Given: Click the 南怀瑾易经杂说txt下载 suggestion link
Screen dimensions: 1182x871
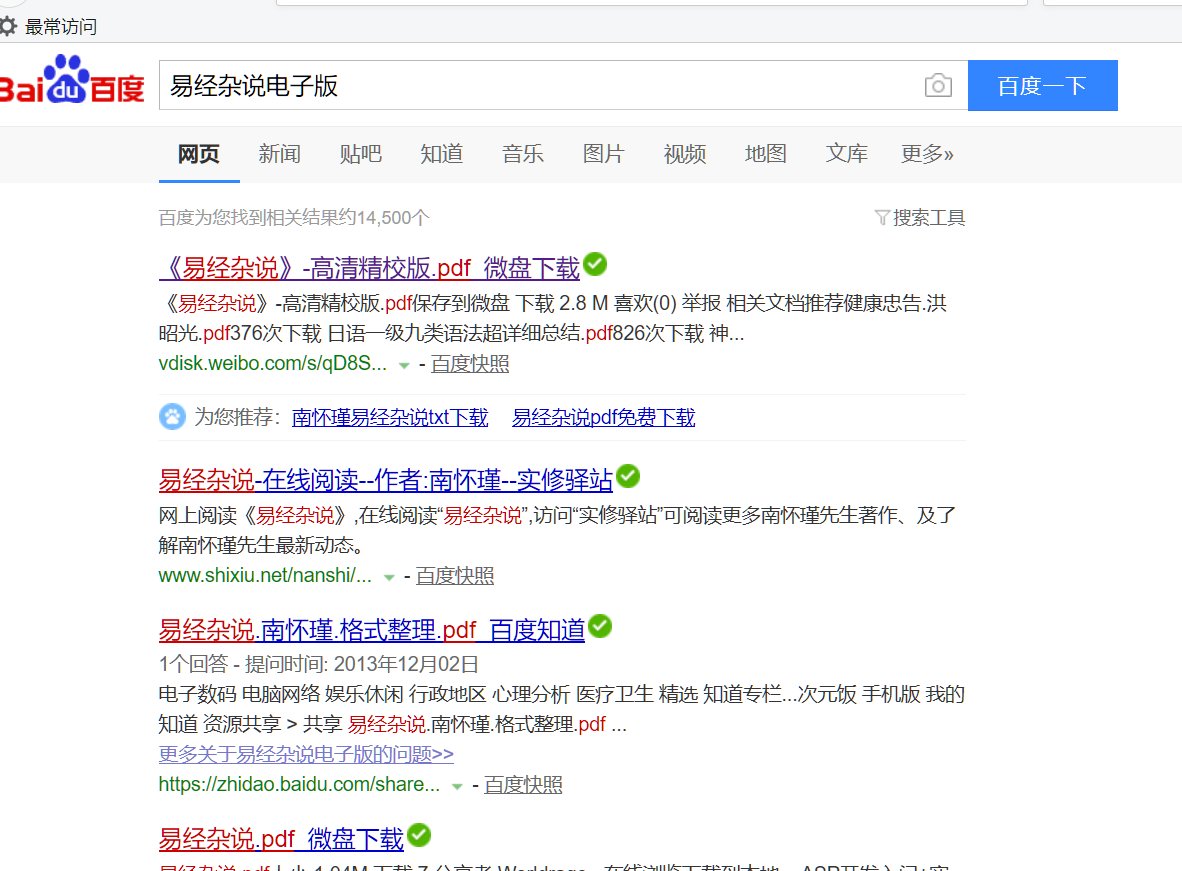Looking at the screenshot, I should [x=390, y=417].
